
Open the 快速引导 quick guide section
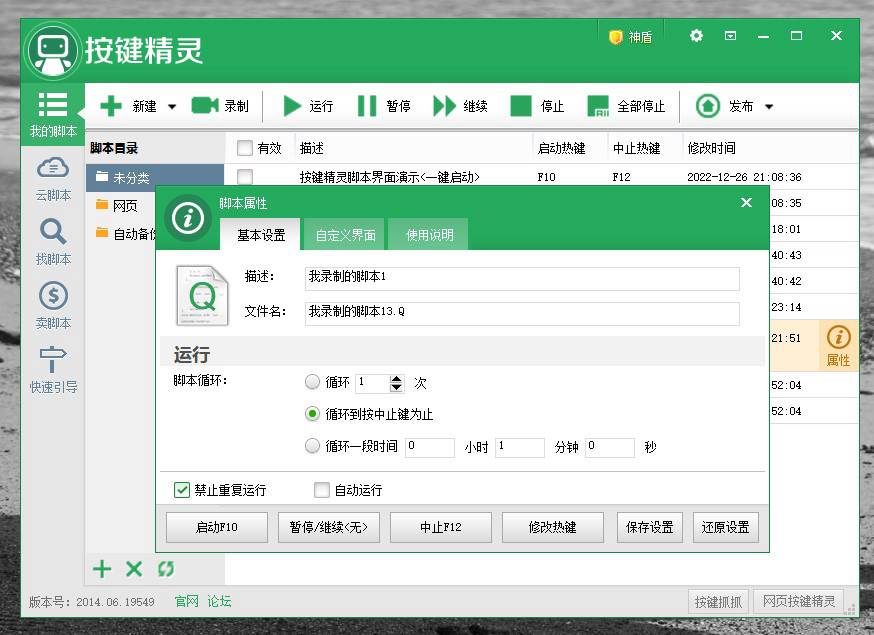pos(53,370)
